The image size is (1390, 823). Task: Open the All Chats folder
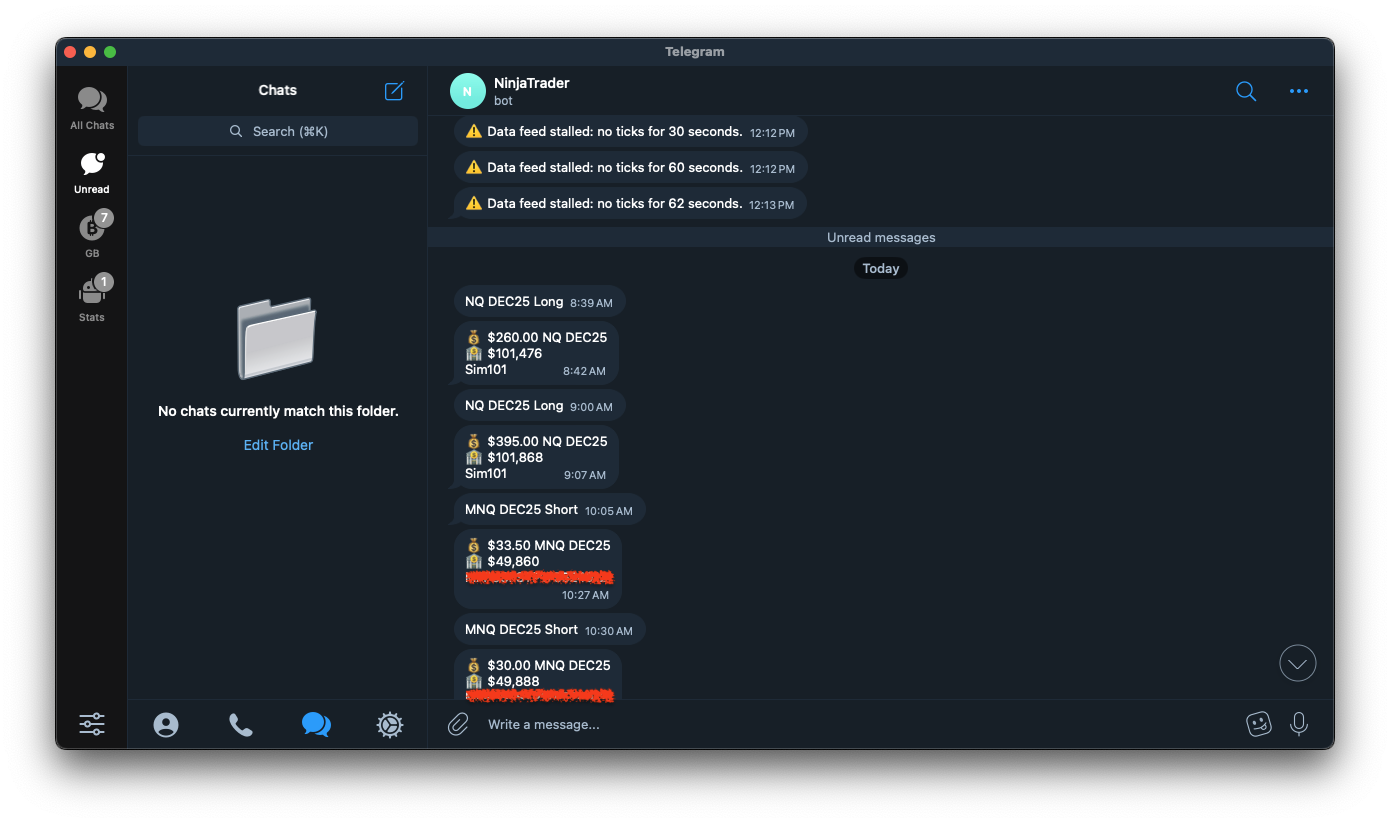(92, 108)
